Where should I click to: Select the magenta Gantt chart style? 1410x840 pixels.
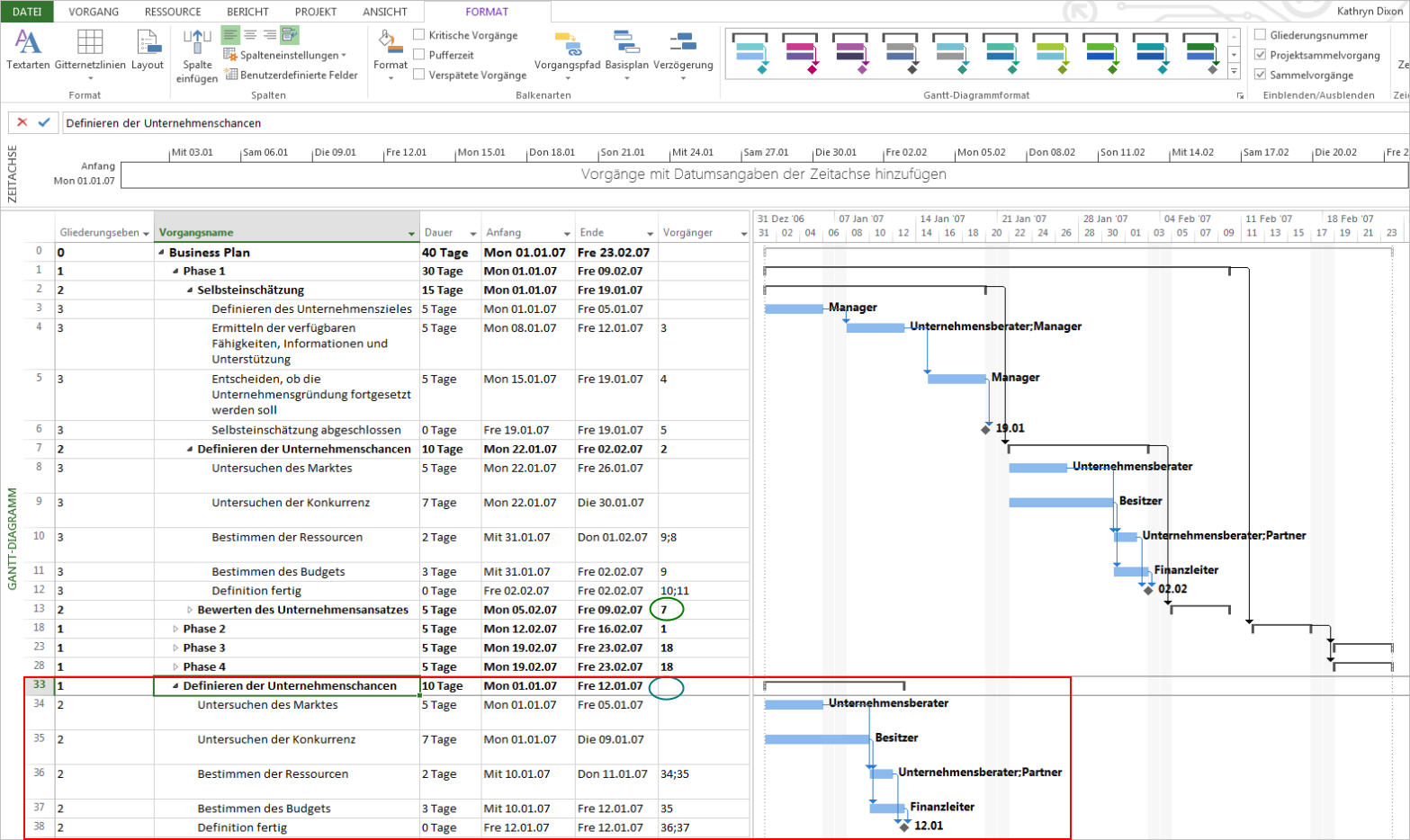(x=800, y=54)
